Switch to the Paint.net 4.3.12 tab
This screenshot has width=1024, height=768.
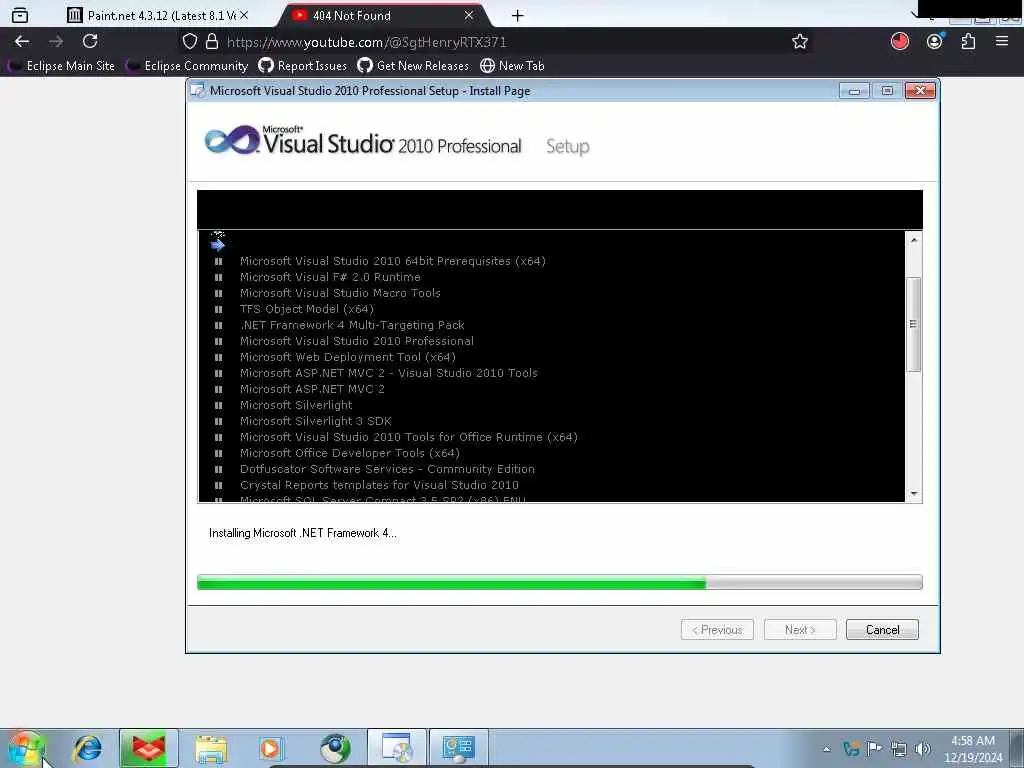click(157, 15)
